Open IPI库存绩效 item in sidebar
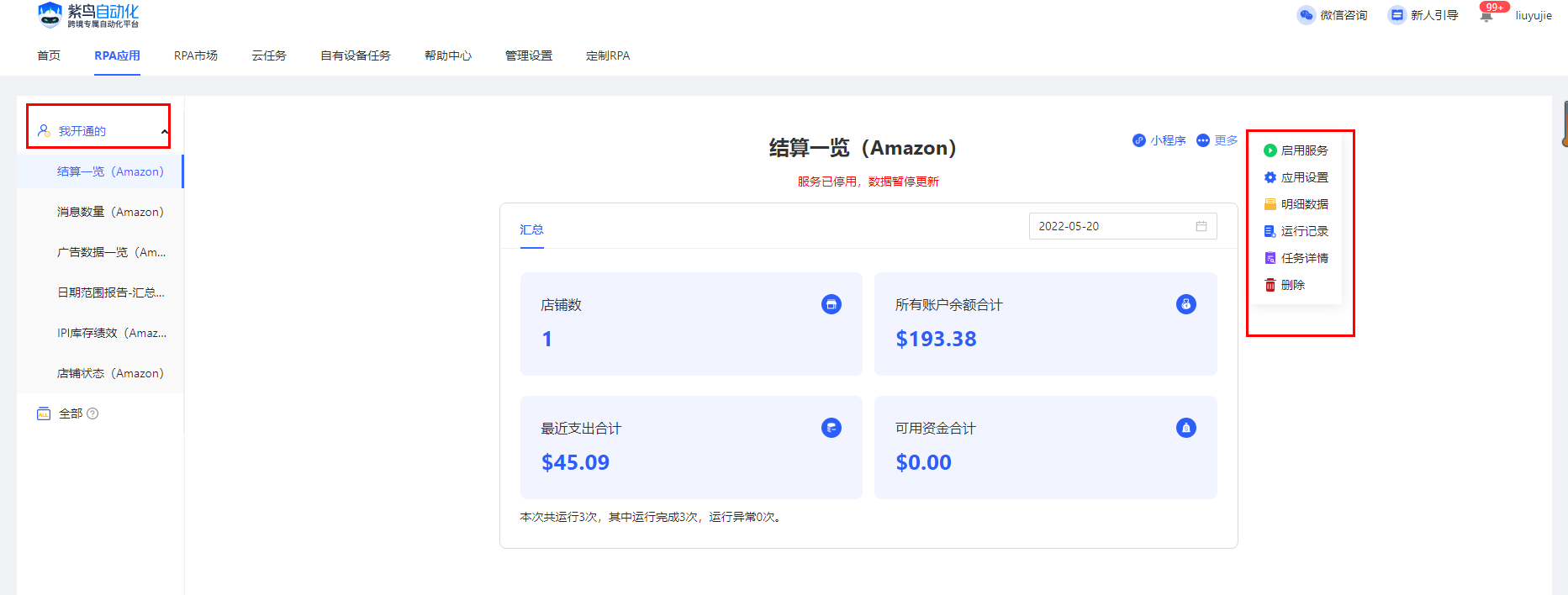 coord(100,333)
